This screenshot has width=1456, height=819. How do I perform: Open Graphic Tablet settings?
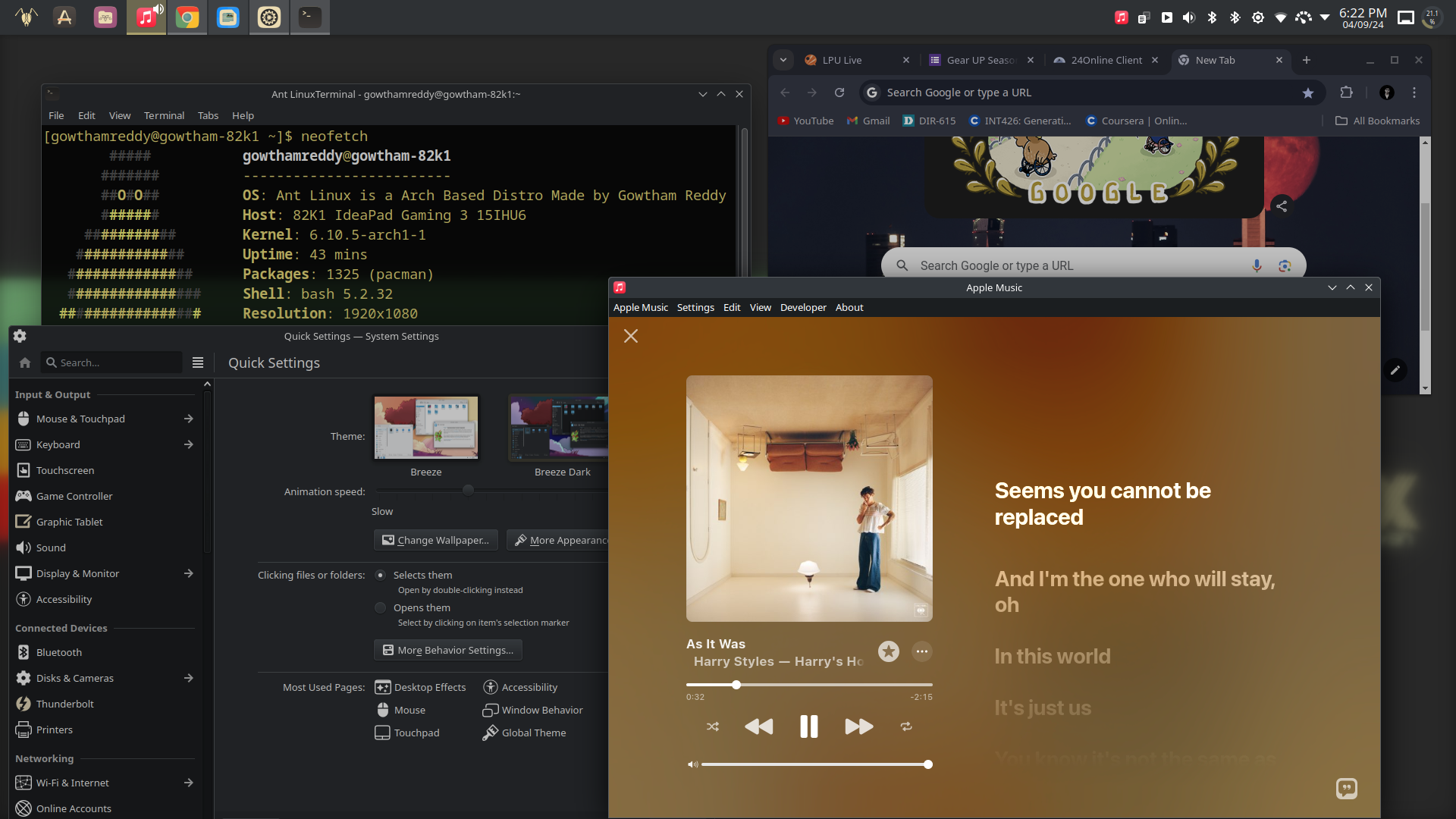pyautogui.click(x=105, y=522)
